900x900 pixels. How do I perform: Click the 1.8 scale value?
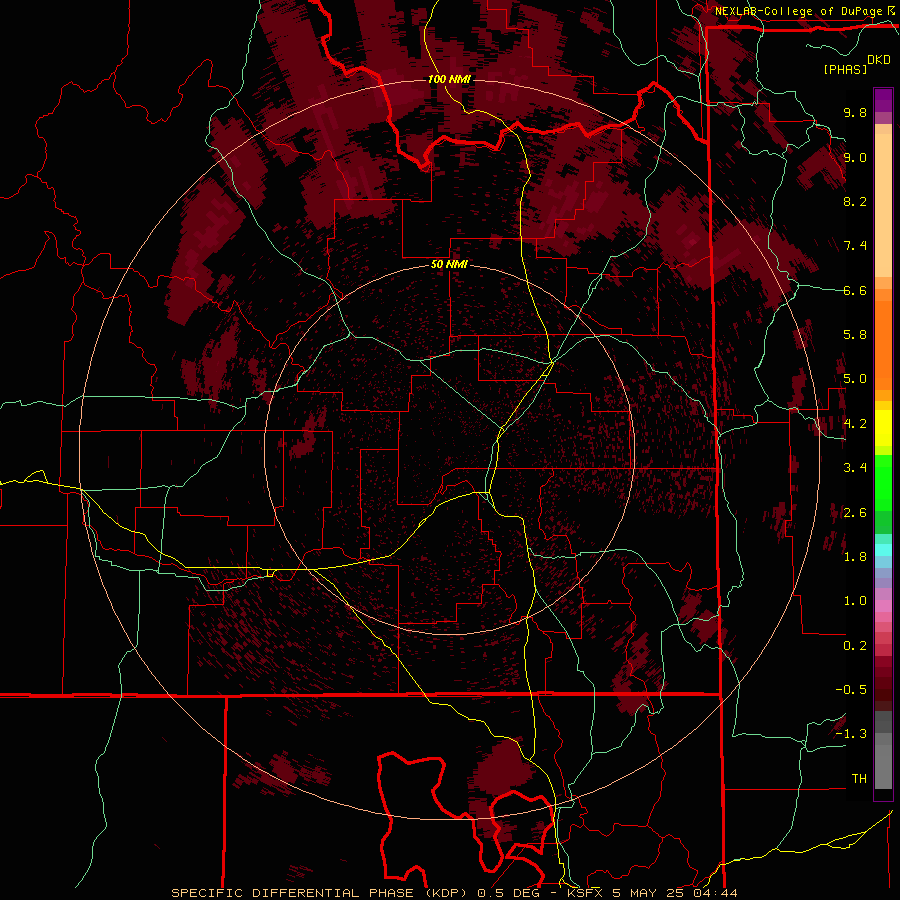pyautogui.click(x=855, y=557)
